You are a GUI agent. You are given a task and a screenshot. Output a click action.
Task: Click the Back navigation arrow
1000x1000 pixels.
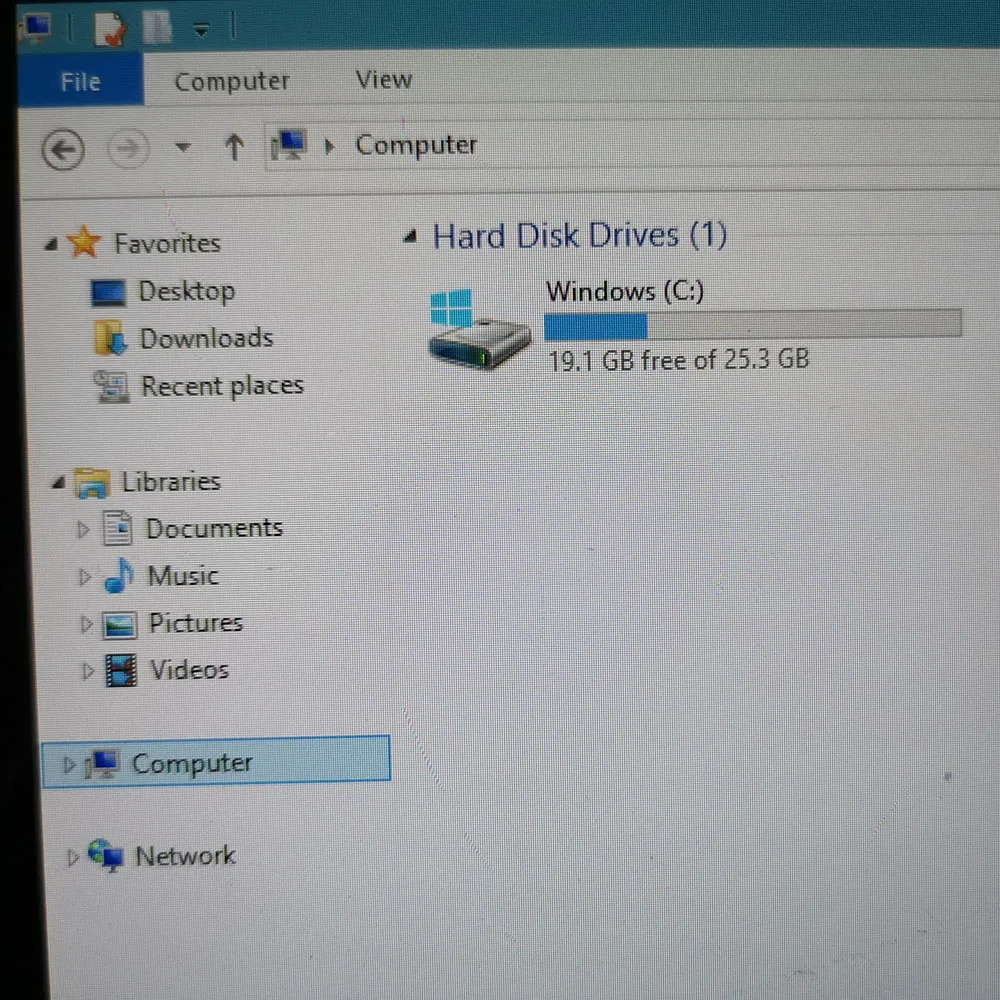coord(63,150)
